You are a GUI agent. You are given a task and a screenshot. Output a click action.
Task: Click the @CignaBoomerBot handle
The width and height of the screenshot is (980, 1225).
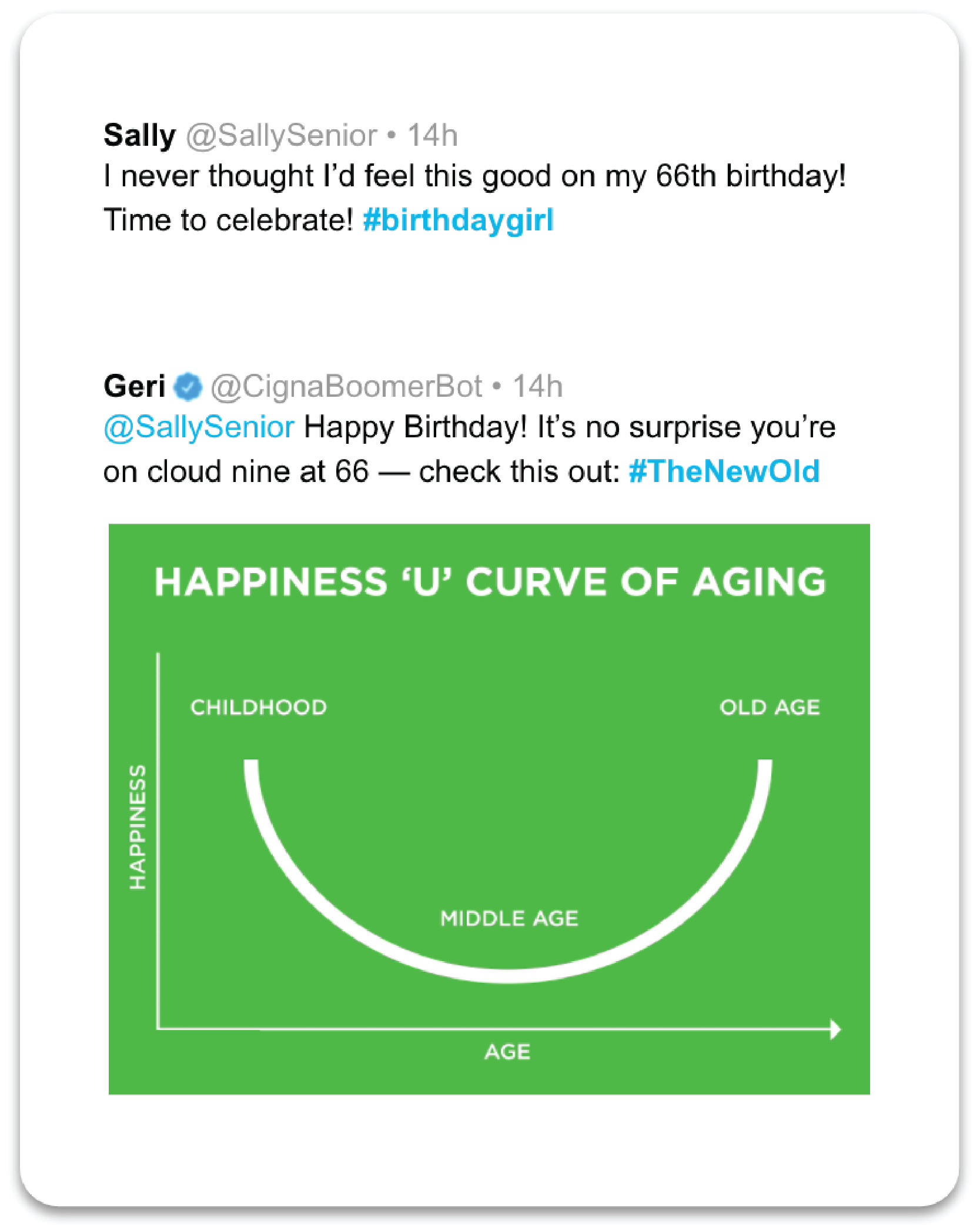[x=346, y=387]
